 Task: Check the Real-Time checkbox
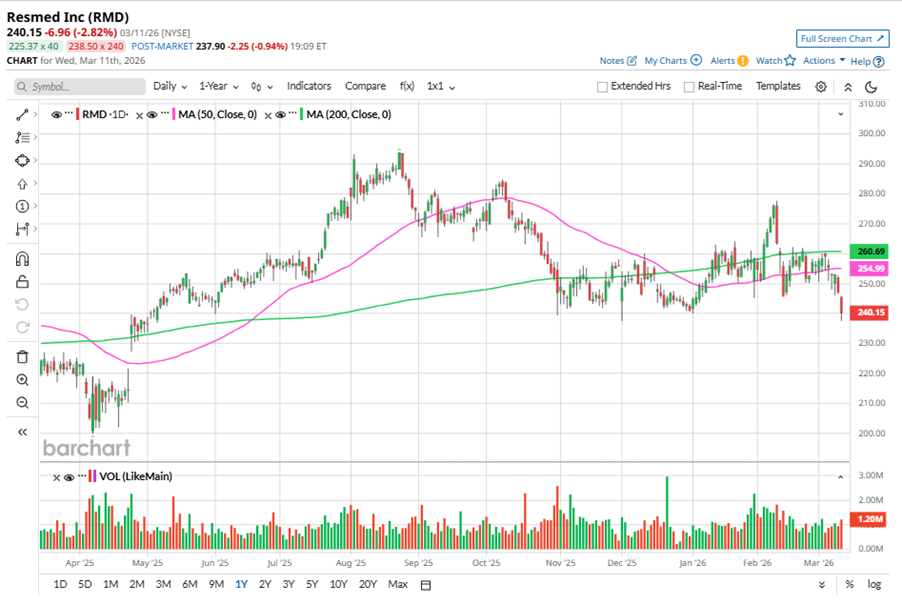click(x=689, y=87)
